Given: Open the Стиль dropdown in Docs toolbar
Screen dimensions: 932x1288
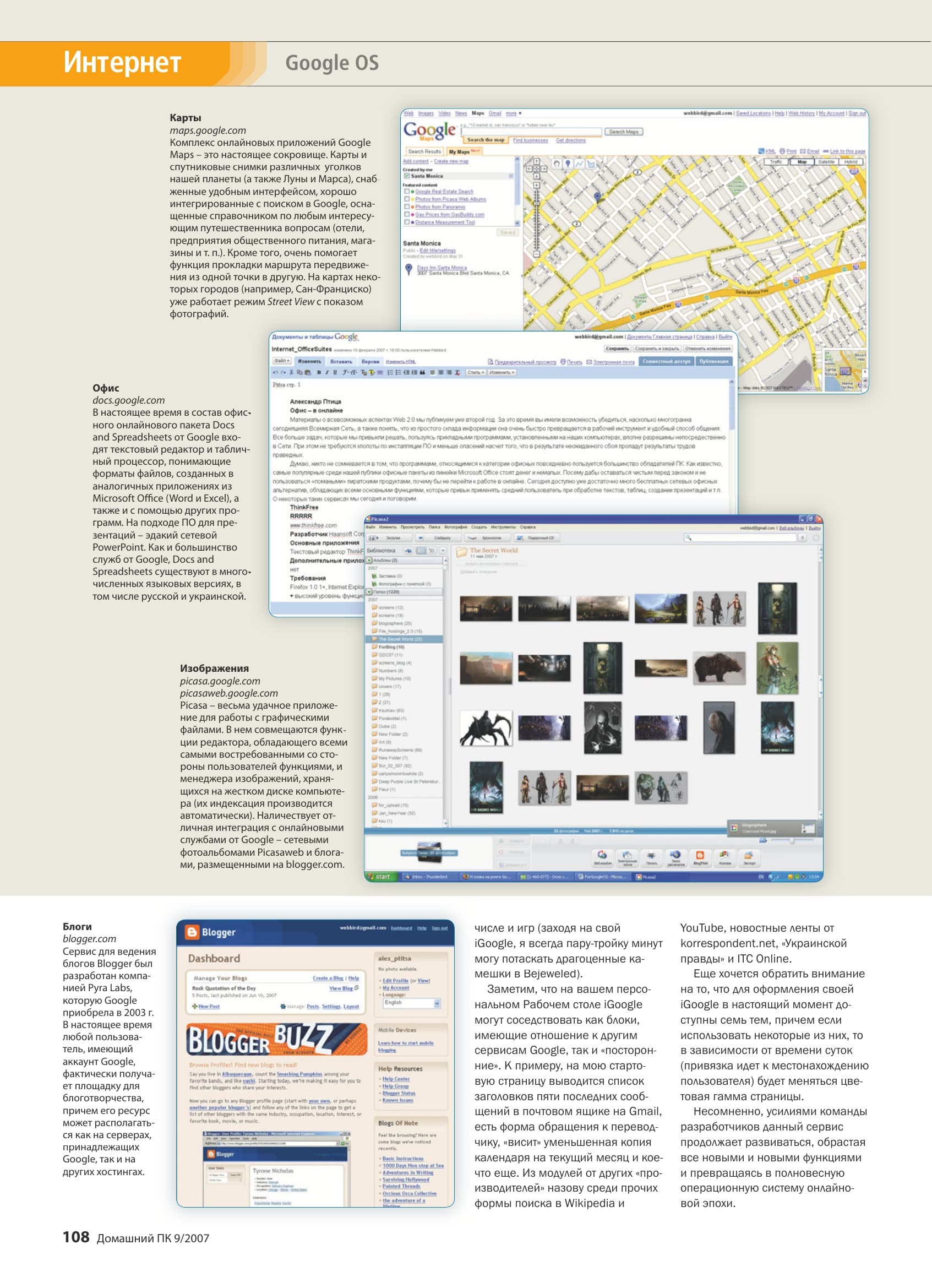Looking at the screenshot, I should 476,373.
